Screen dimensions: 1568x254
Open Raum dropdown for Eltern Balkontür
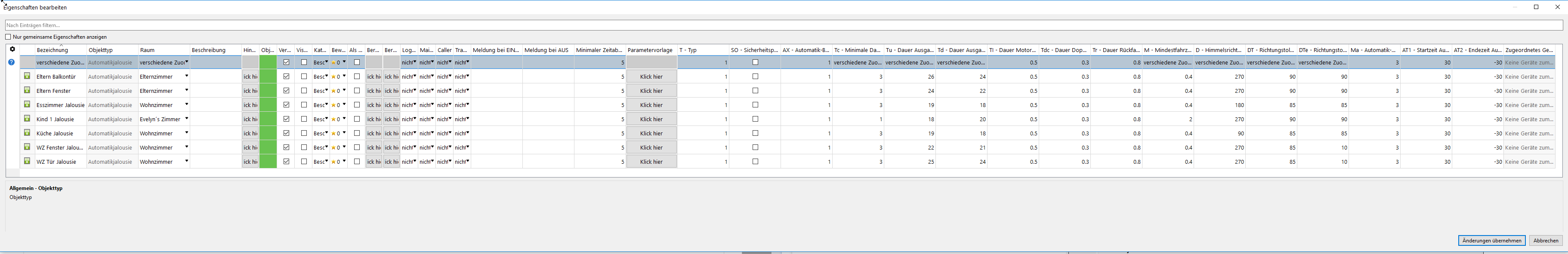point(186,76)
